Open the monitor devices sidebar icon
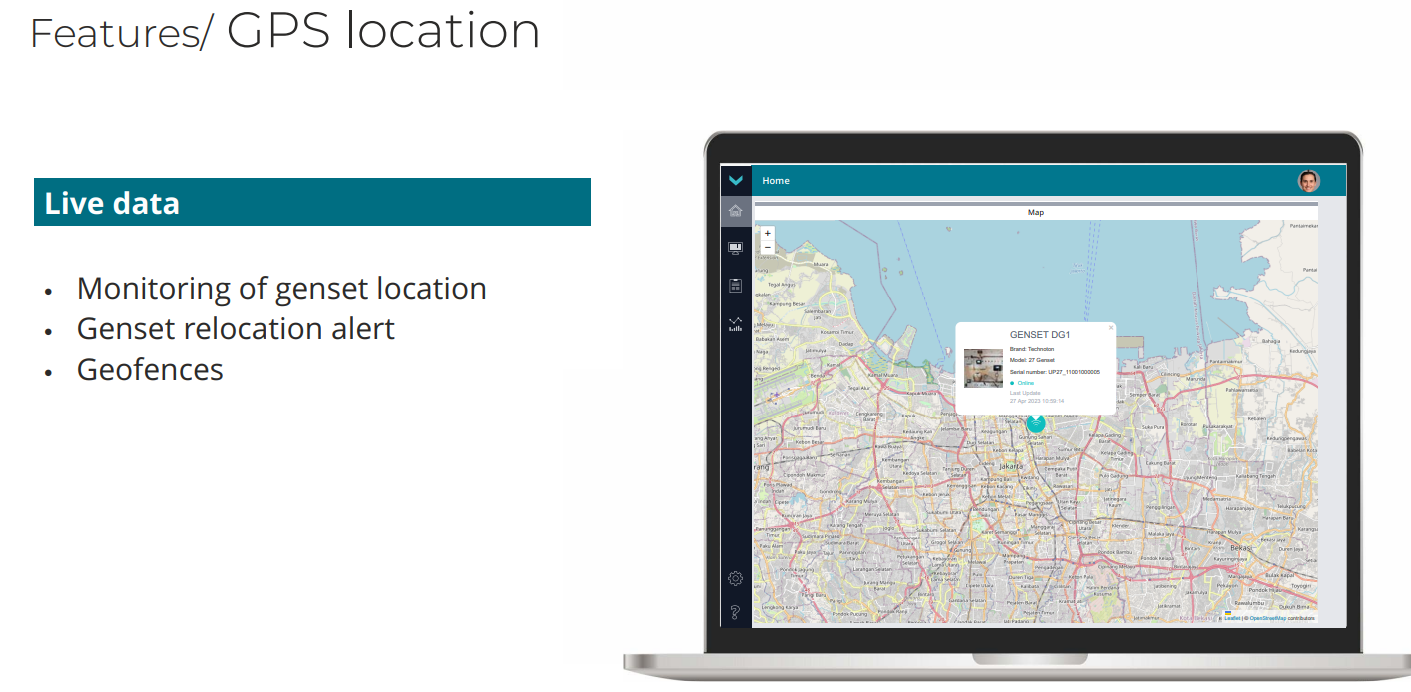The height and width of the screenshot is (692, 1411). 736,248
